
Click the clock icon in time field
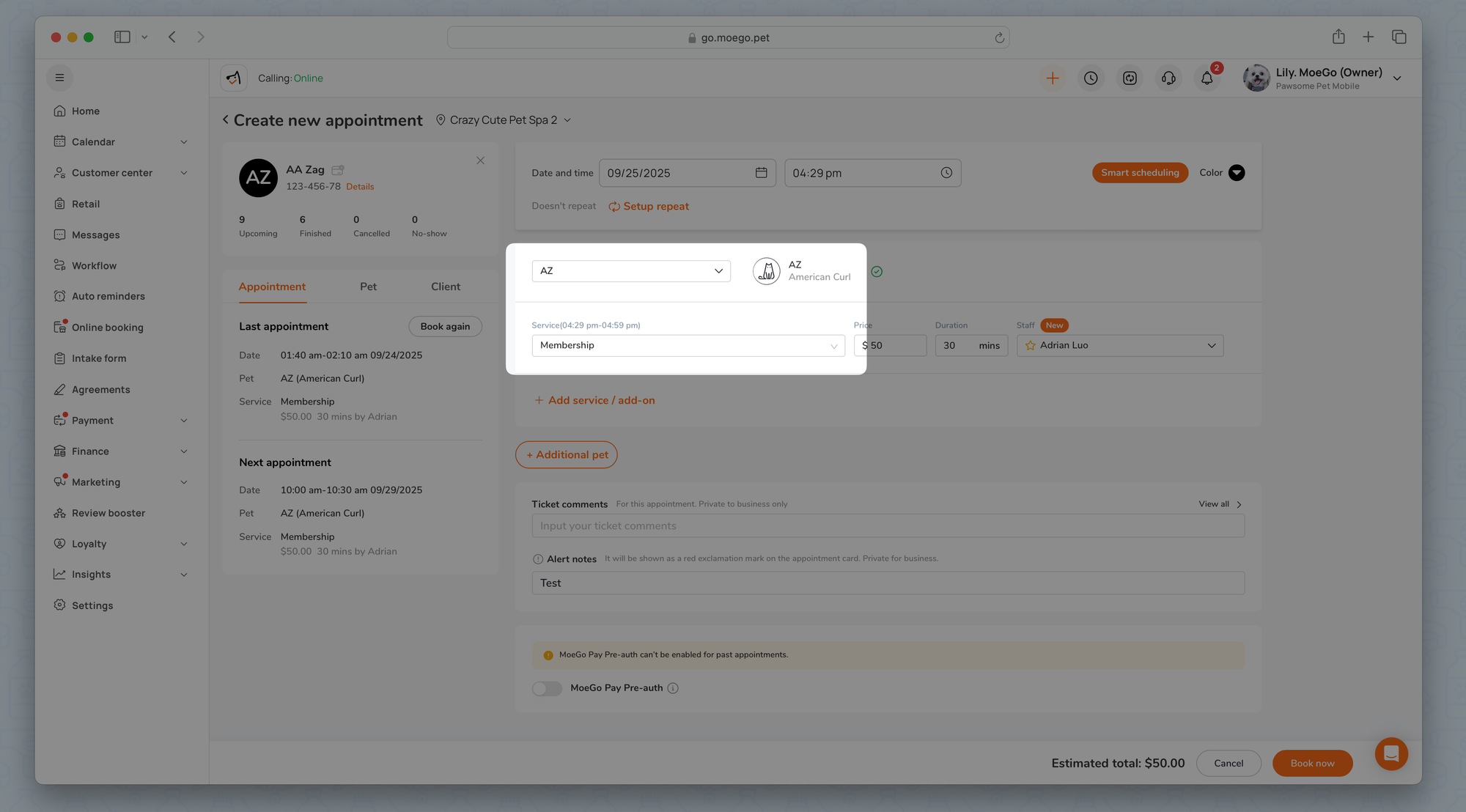pos(946,173)
